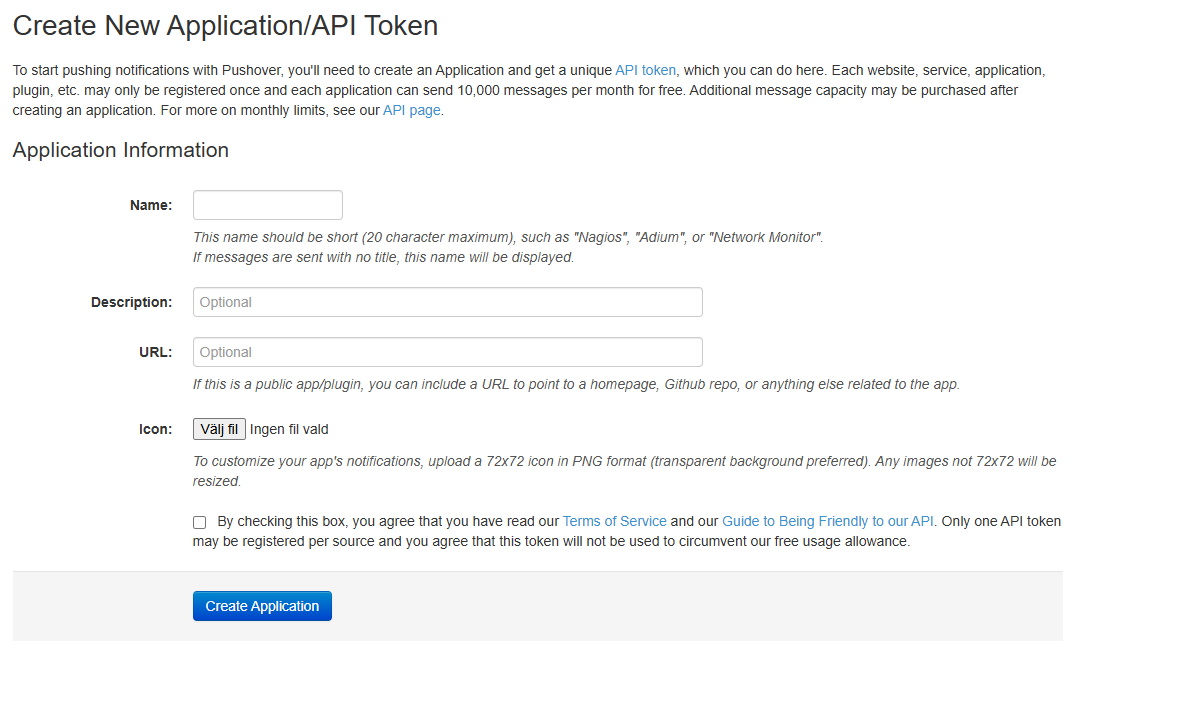The image size is (1185, 702).
Task: Click the "URL:" field label
Action: pos(155,352)
